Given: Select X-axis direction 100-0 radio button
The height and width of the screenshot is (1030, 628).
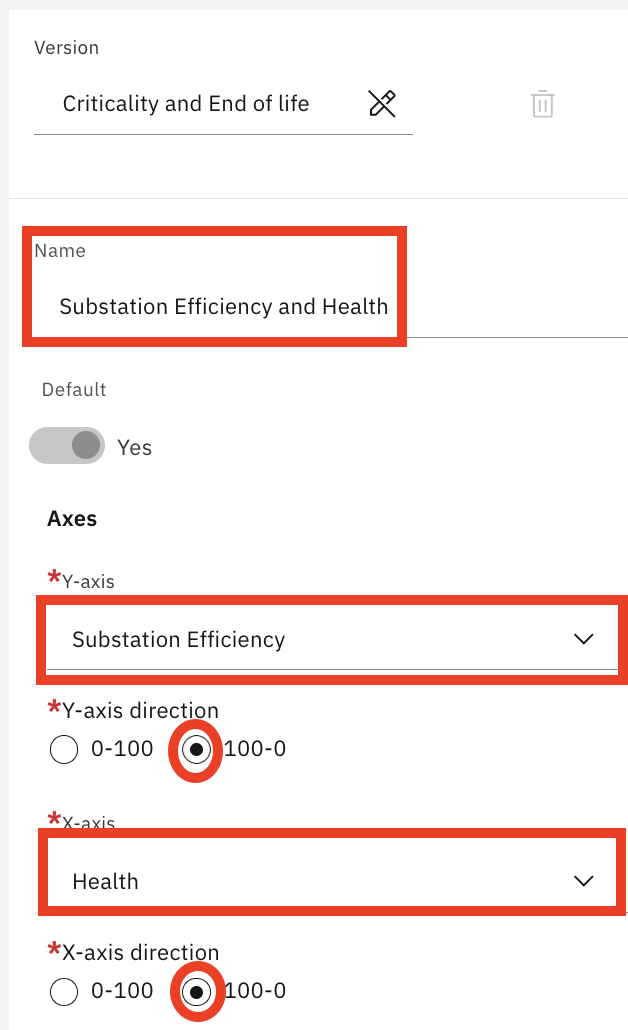Looking at the screenshot, I should coord(196,991).
